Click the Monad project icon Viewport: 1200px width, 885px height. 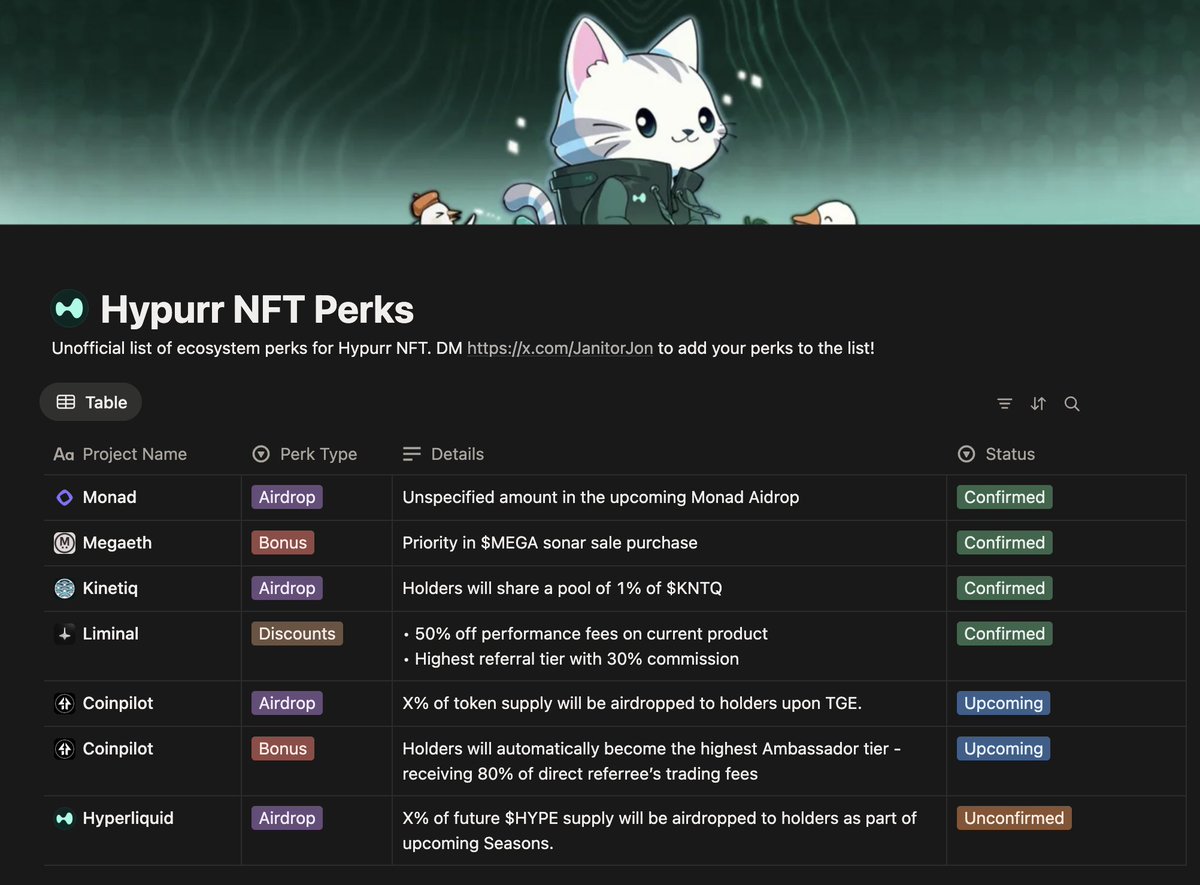[x=64, y=497]
